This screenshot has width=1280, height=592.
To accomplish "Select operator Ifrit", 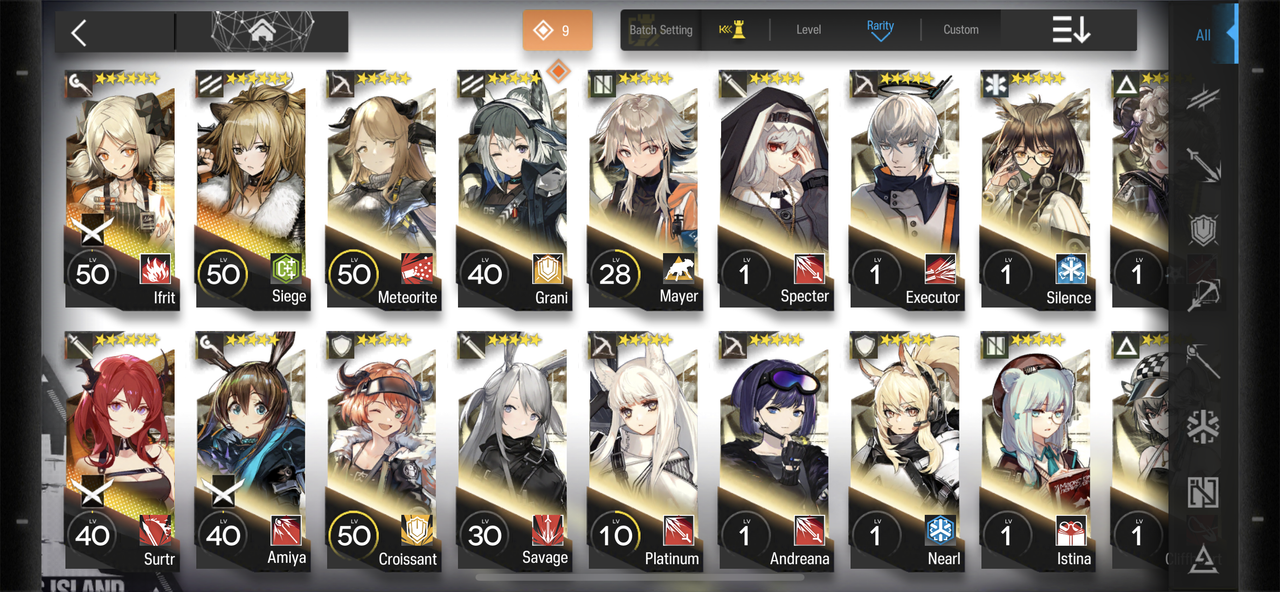I will tap(120, 190).
